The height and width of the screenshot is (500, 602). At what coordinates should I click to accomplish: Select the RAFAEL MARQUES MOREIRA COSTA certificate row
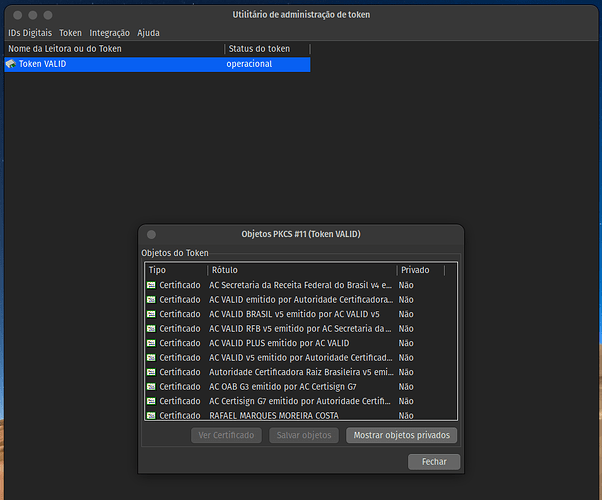click(x=300, y=415)
